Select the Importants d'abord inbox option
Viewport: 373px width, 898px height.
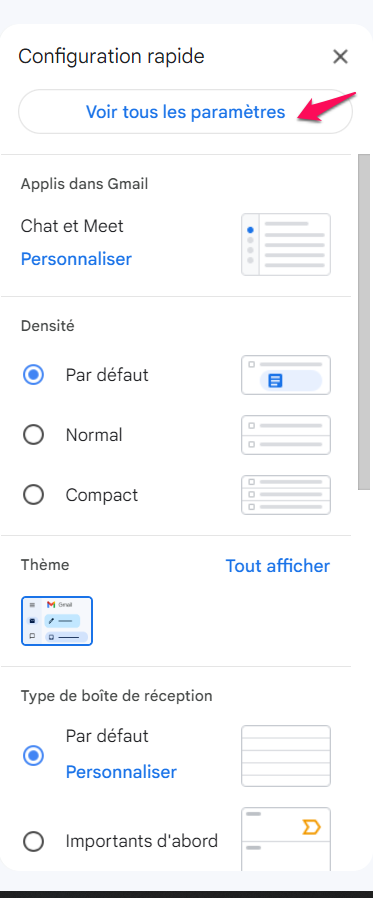[33, 841]
